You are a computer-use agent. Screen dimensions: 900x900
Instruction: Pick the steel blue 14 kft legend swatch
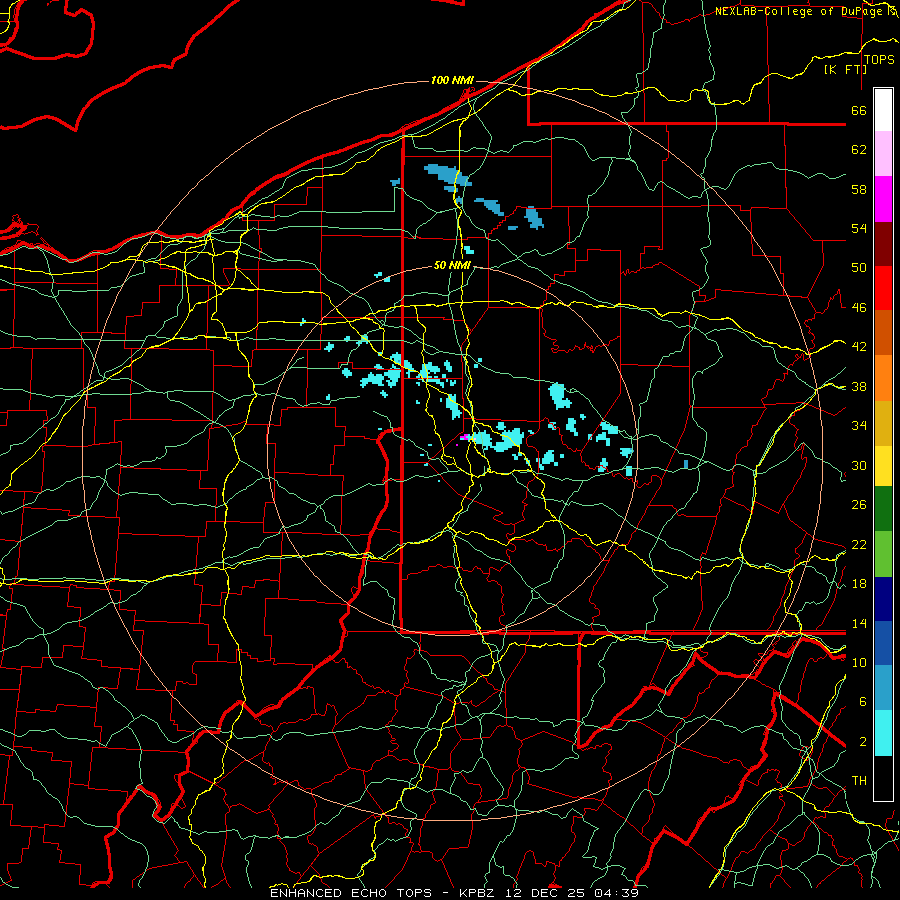pyautogui.click(x=883, y=688)
